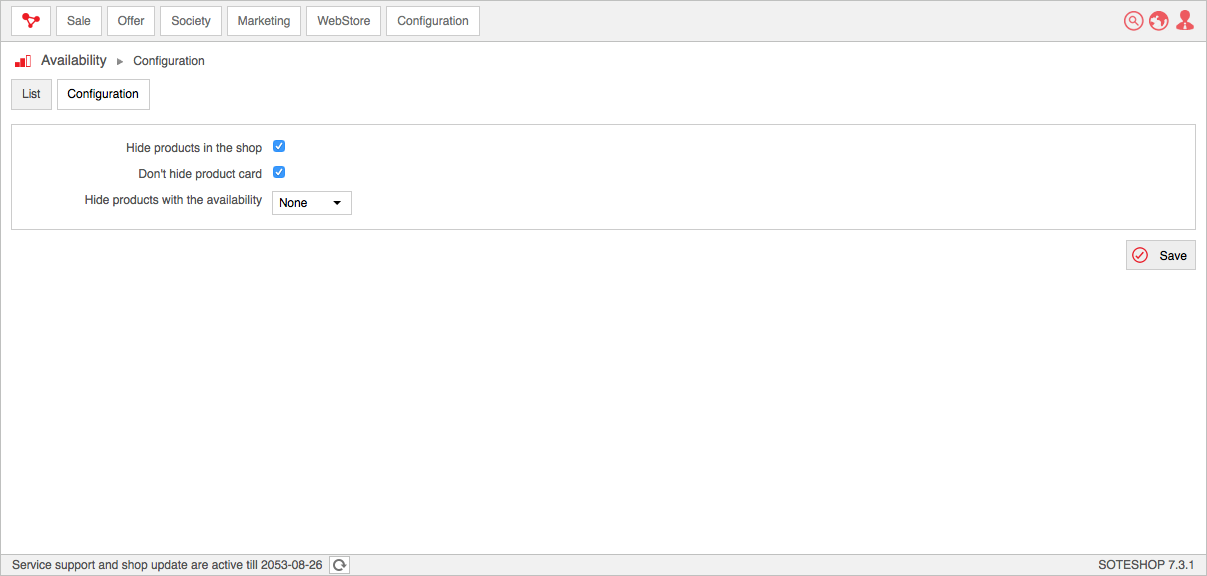The width and height of the screenshot is (1207, 576).
Task: Click the red search magnifier icon
Action: point(1133,21)
